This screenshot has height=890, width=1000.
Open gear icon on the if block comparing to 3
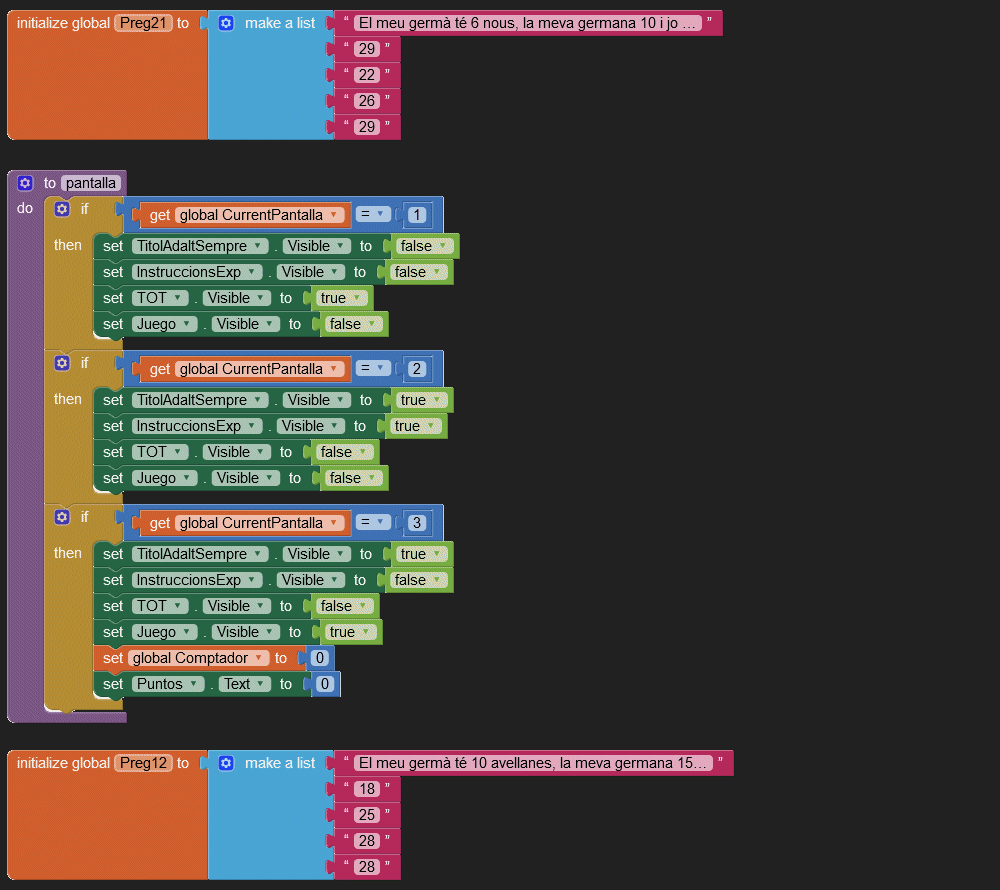tap(62, 517)
